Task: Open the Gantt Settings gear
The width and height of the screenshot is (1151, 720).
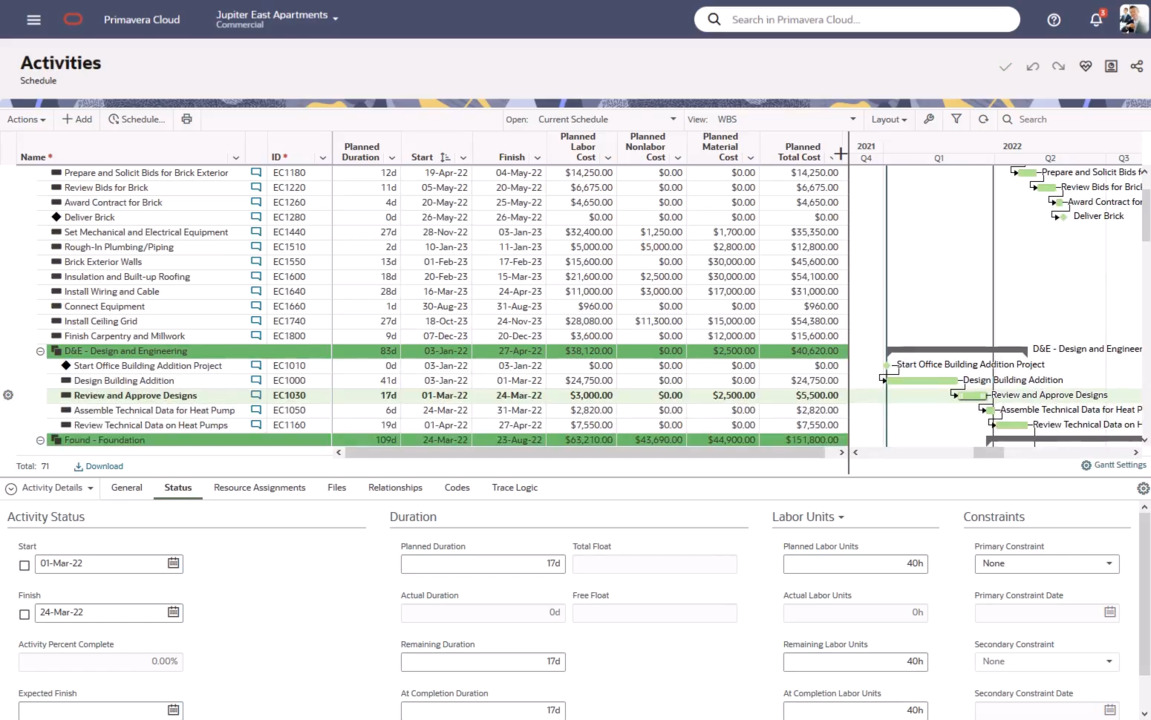Action: coord(1086,465)
